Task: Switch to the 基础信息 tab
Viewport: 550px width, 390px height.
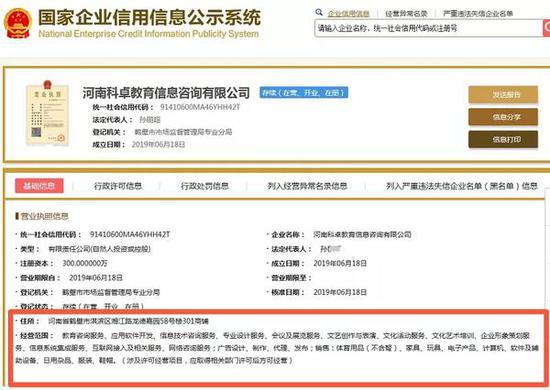Action: [x=39, y=186]
